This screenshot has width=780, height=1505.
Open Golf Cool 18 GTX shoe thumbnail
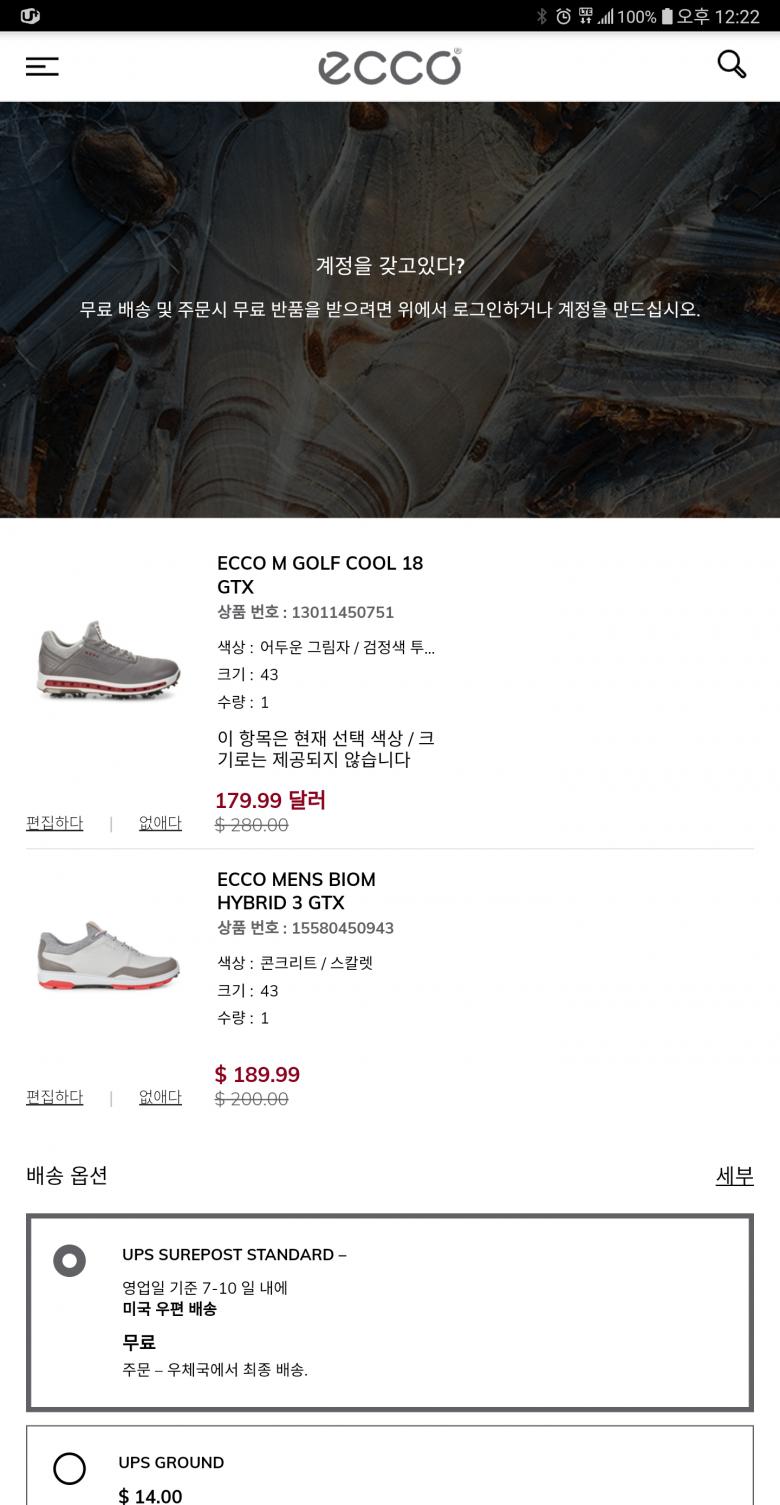108,660
